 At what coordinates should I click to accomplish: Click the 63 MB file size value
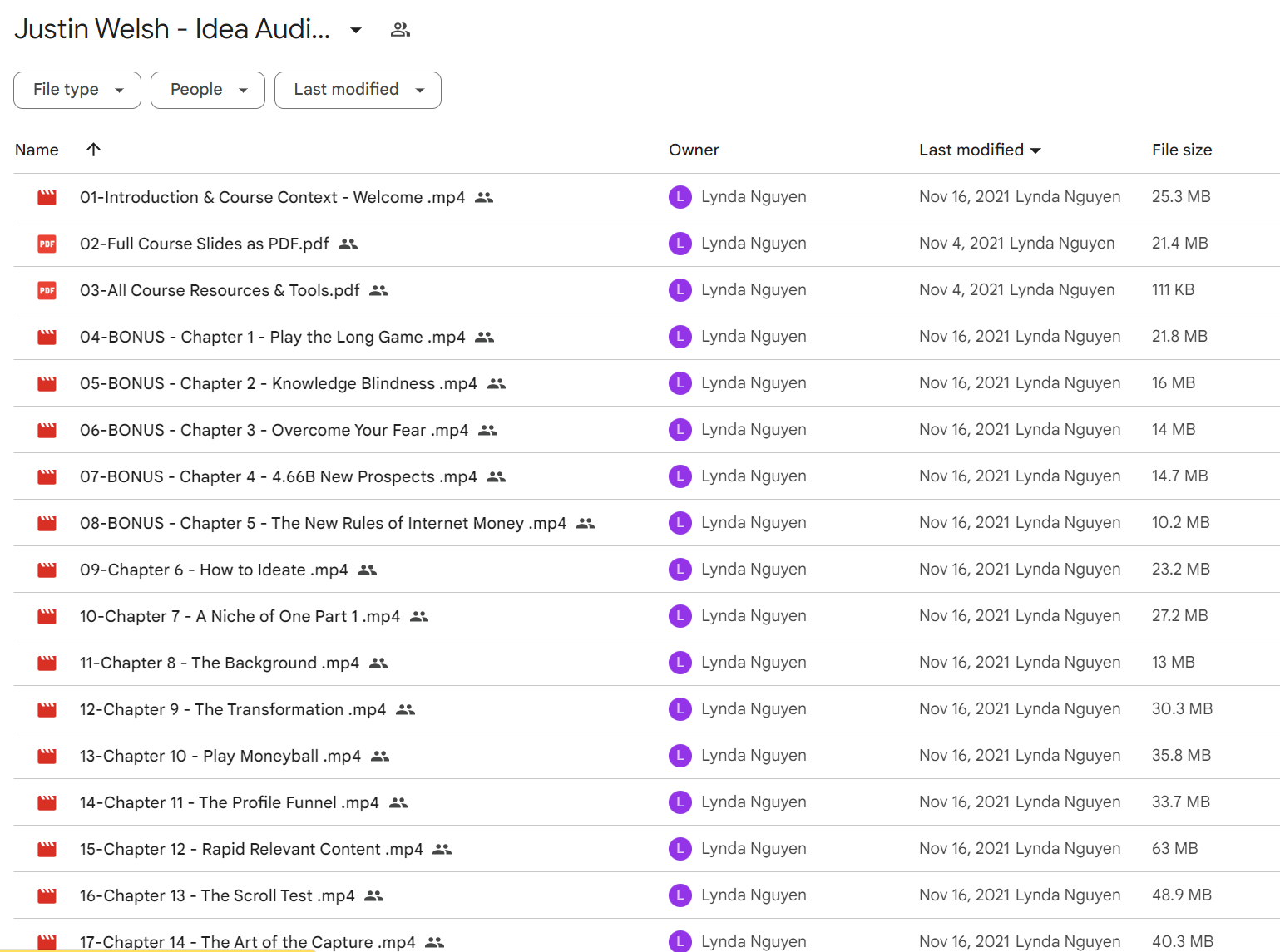1174,849
